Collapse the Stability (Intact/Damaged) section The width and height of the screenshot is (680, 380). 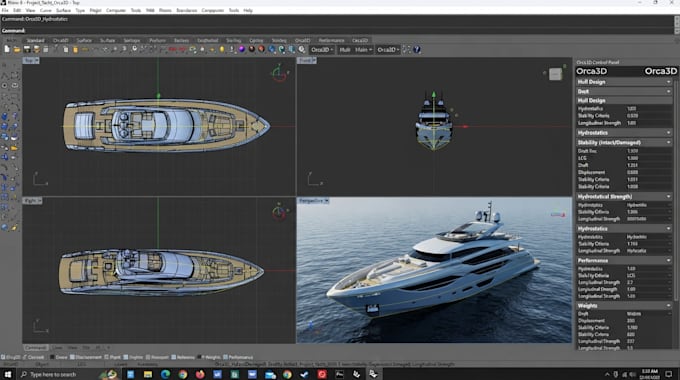click(668, 143)
